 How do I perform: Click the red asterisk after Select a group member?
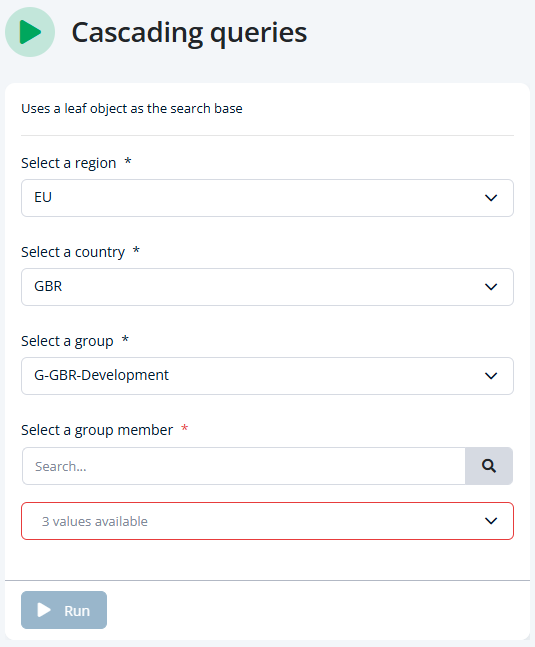point(185,428)
